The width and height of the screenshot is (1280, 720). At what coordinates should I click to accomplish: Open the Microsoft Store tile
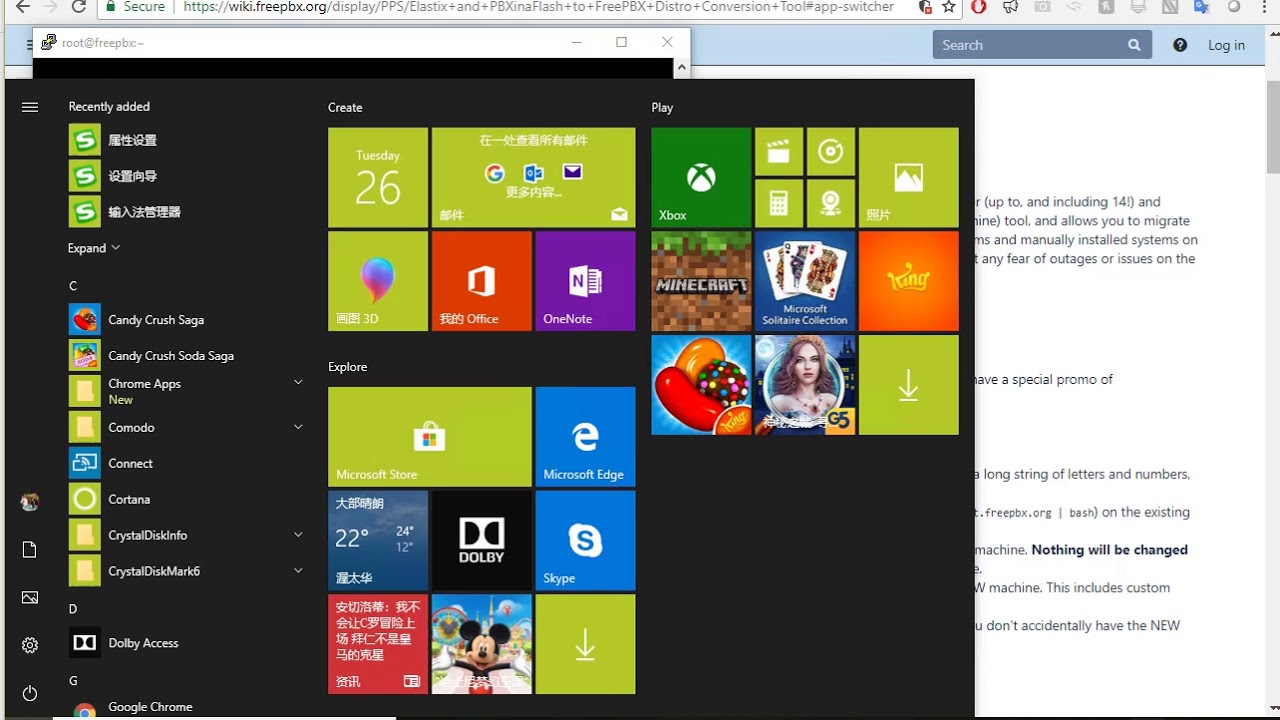(x=430, y=436)
